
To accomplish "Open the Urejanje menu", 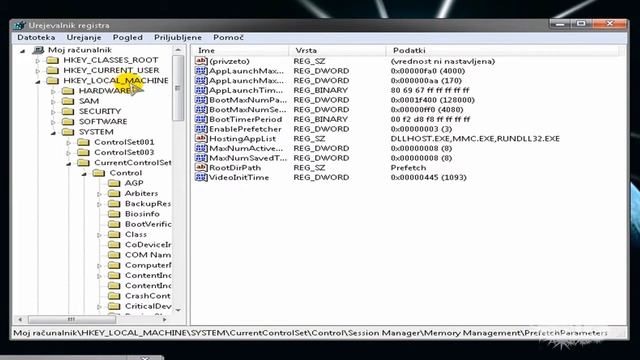I will [84, 38].
